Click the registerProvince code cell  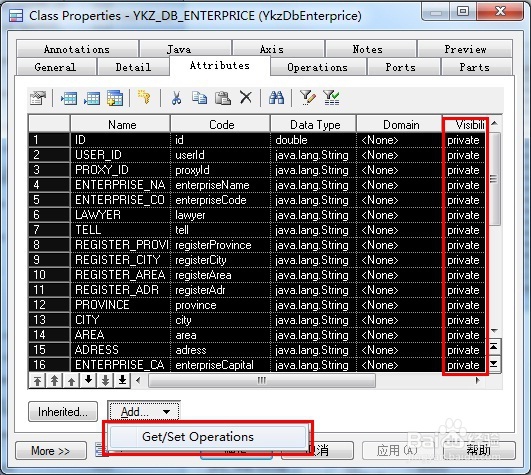pyautogui.click(x=220, y=245)
